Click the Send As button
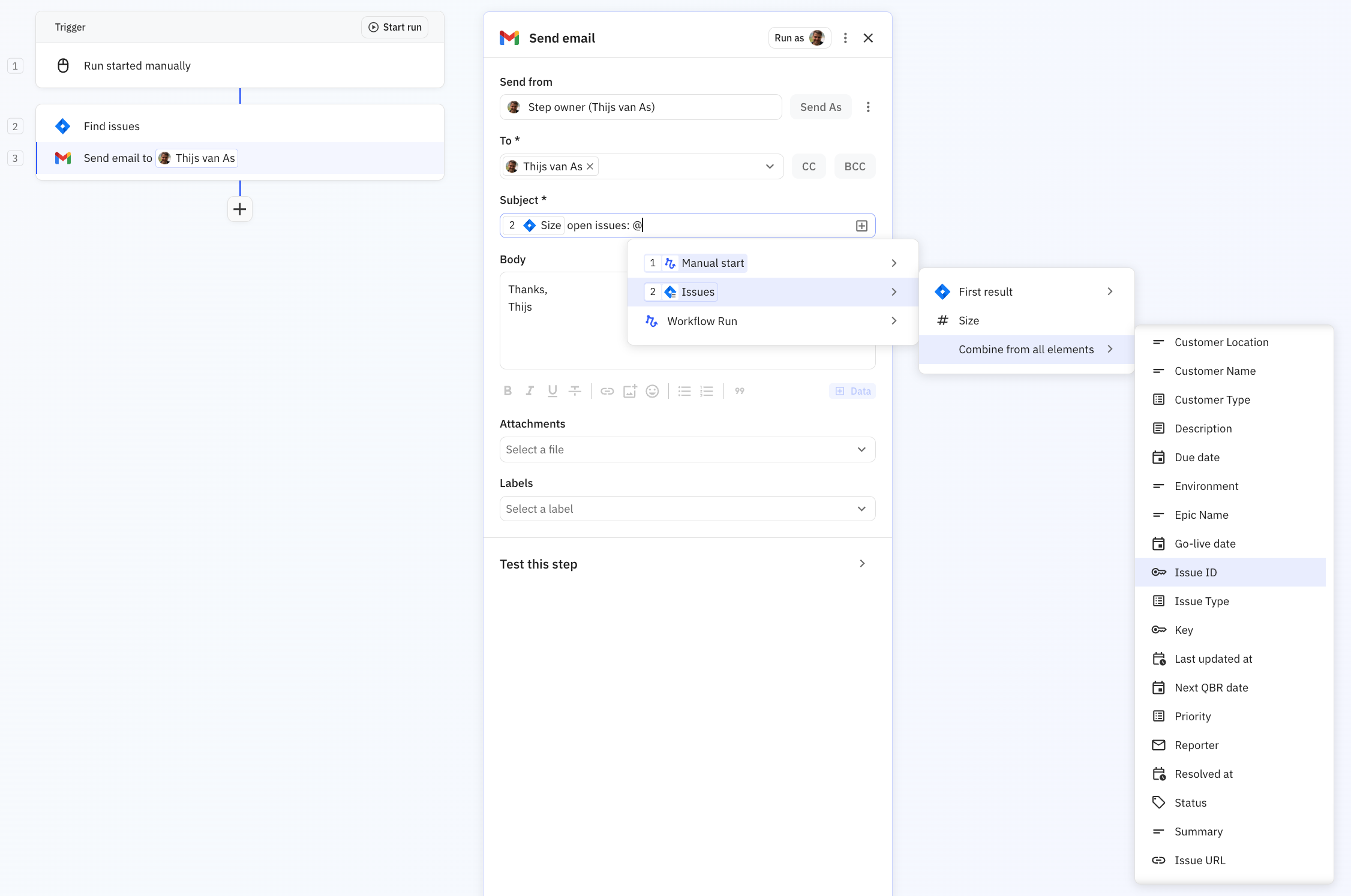 tap(820, 107)
